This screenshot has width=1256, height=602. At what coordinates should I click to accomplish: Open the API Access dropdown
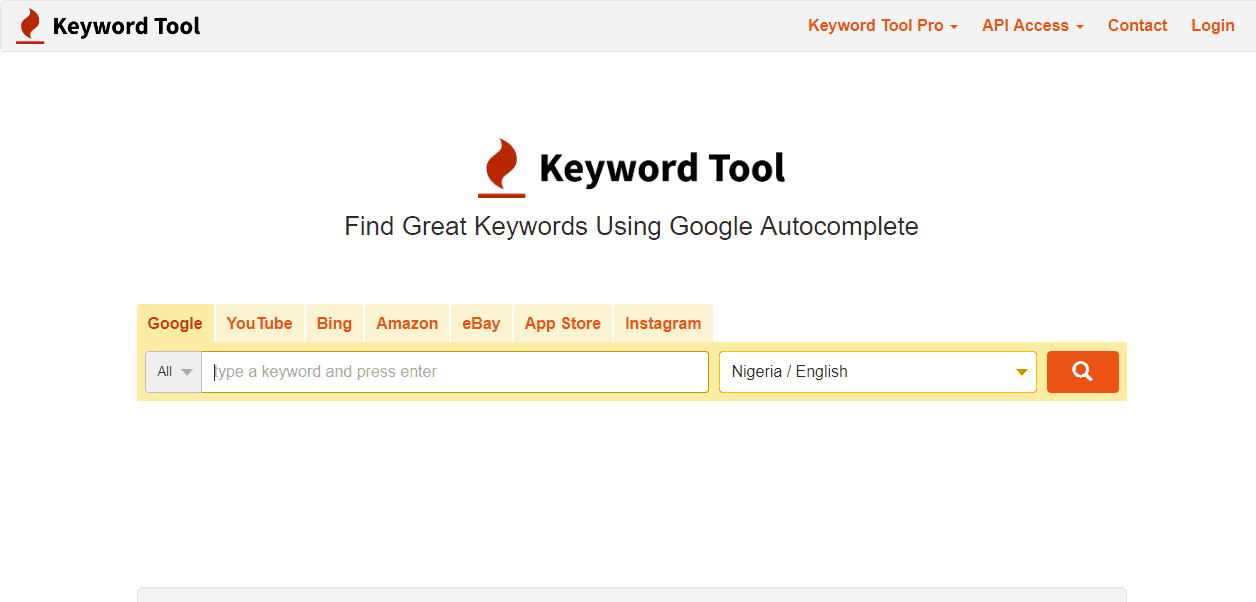(1033, 26)
